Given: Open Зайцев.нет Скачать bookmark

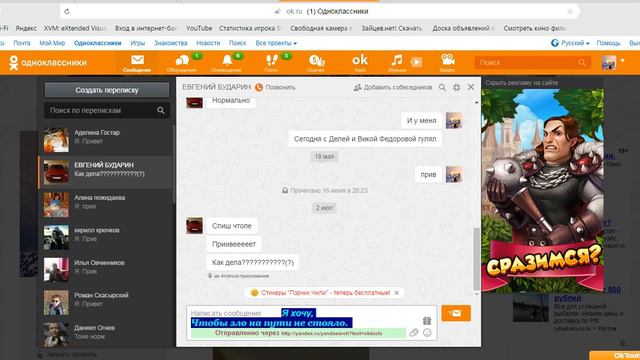Looking at the screenshot, I should click(391, 28).
